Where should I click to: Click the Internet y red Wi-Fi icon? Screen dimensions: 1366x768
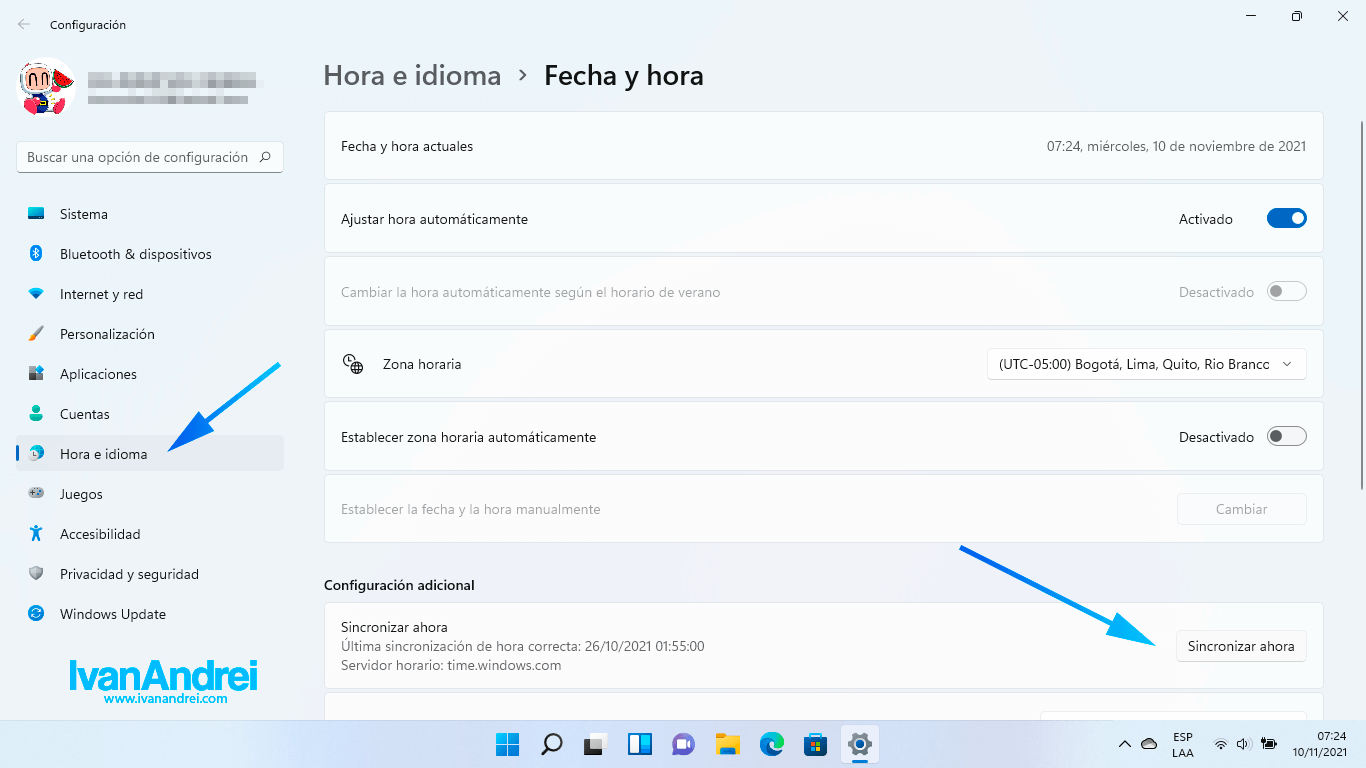(x=36, y=294)
